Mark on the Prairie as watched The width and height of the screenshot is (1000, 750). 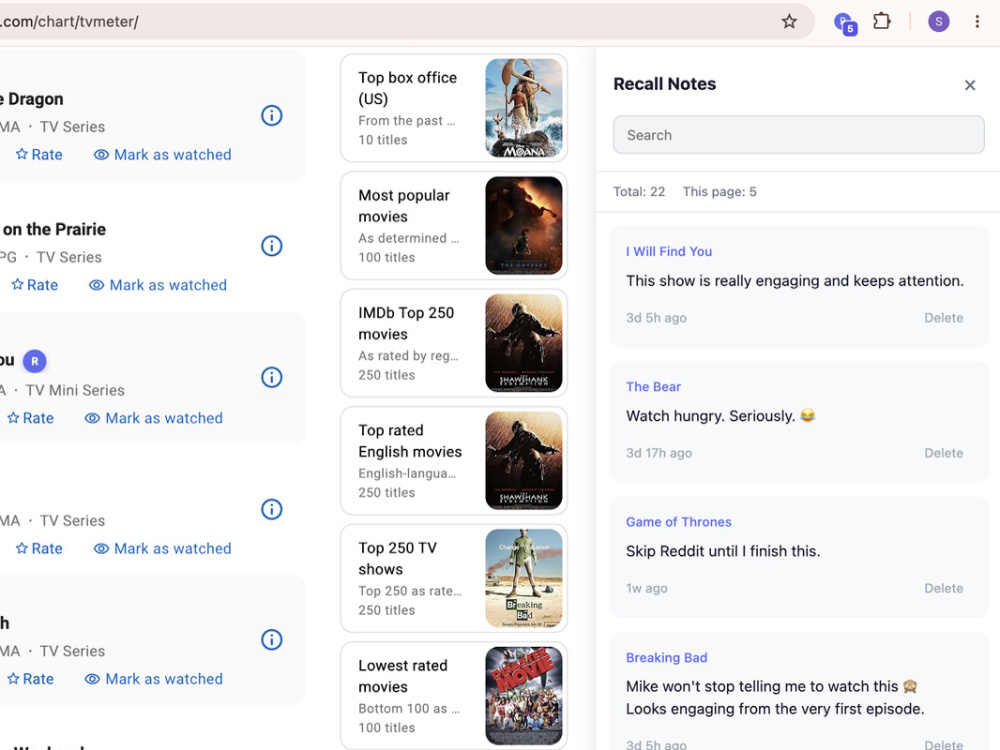pyautogui.click(x=158, y=285)
